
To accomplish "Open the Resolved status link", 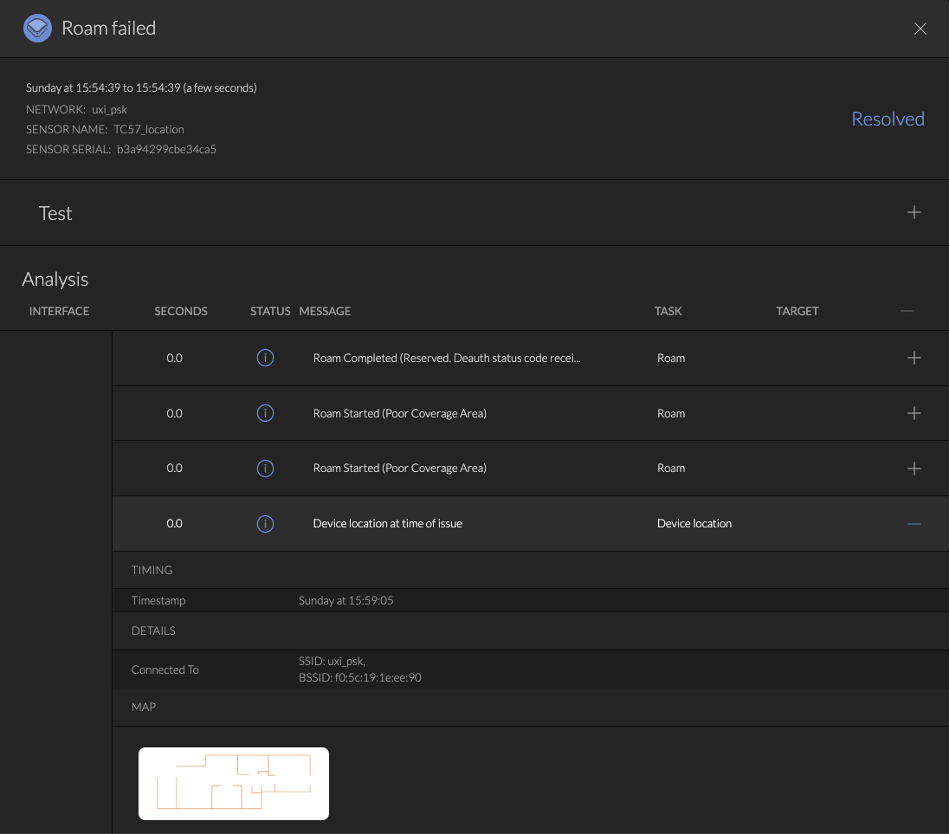I will coord(888,119).
